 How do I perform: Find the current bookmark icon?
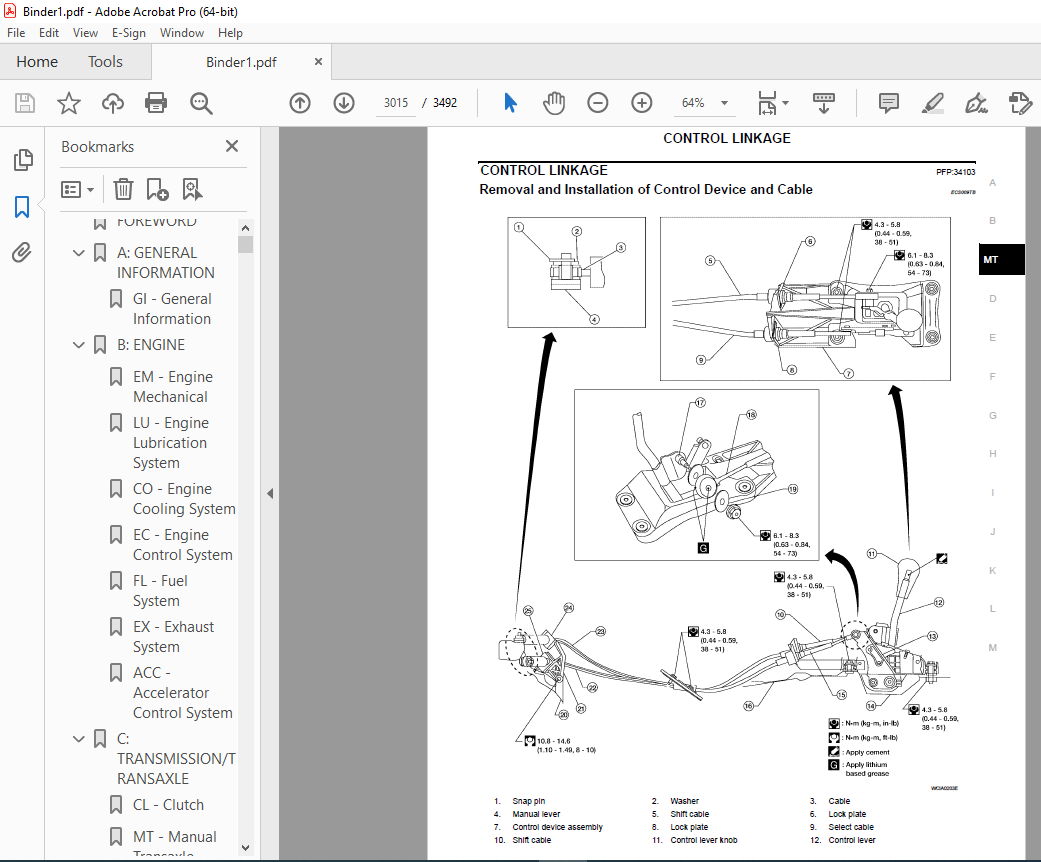point(193,189)
